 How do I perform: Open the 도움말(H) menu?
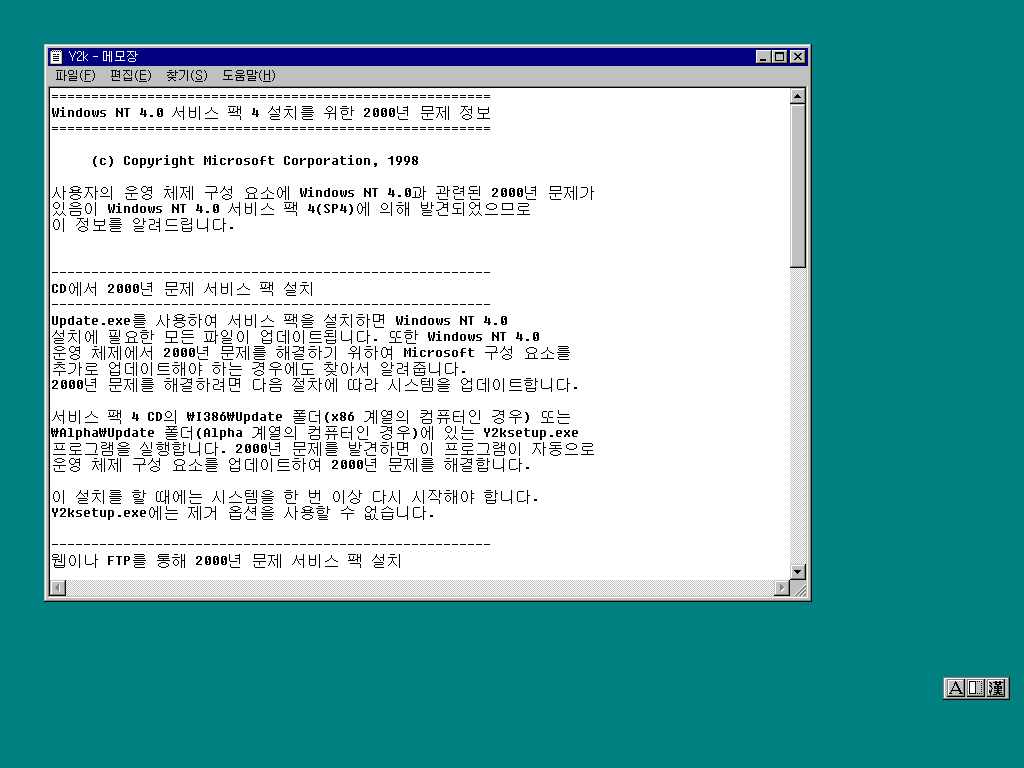(249, 76)
